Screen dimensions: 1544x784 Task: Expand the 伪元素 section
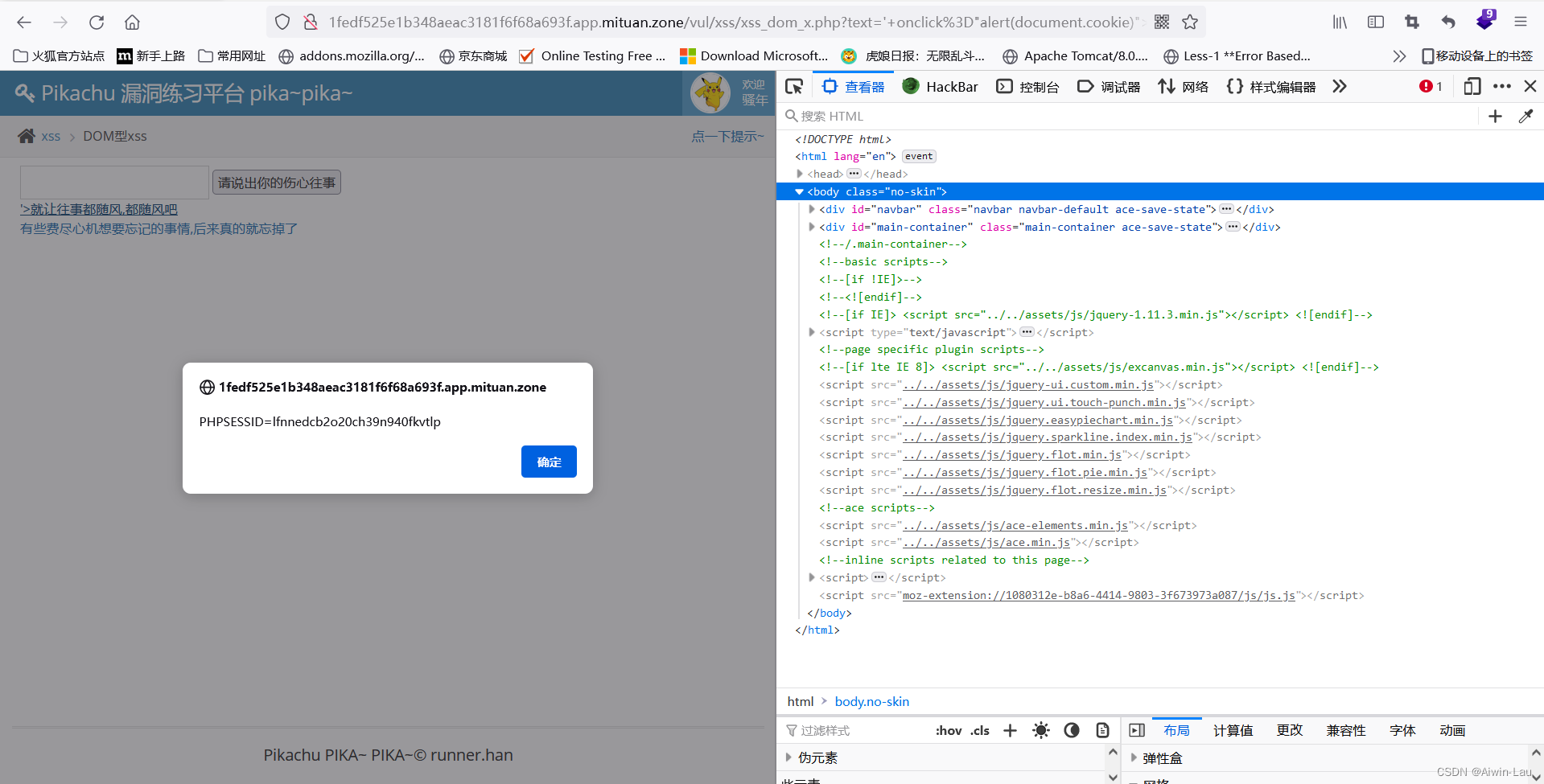pos(788,757)
